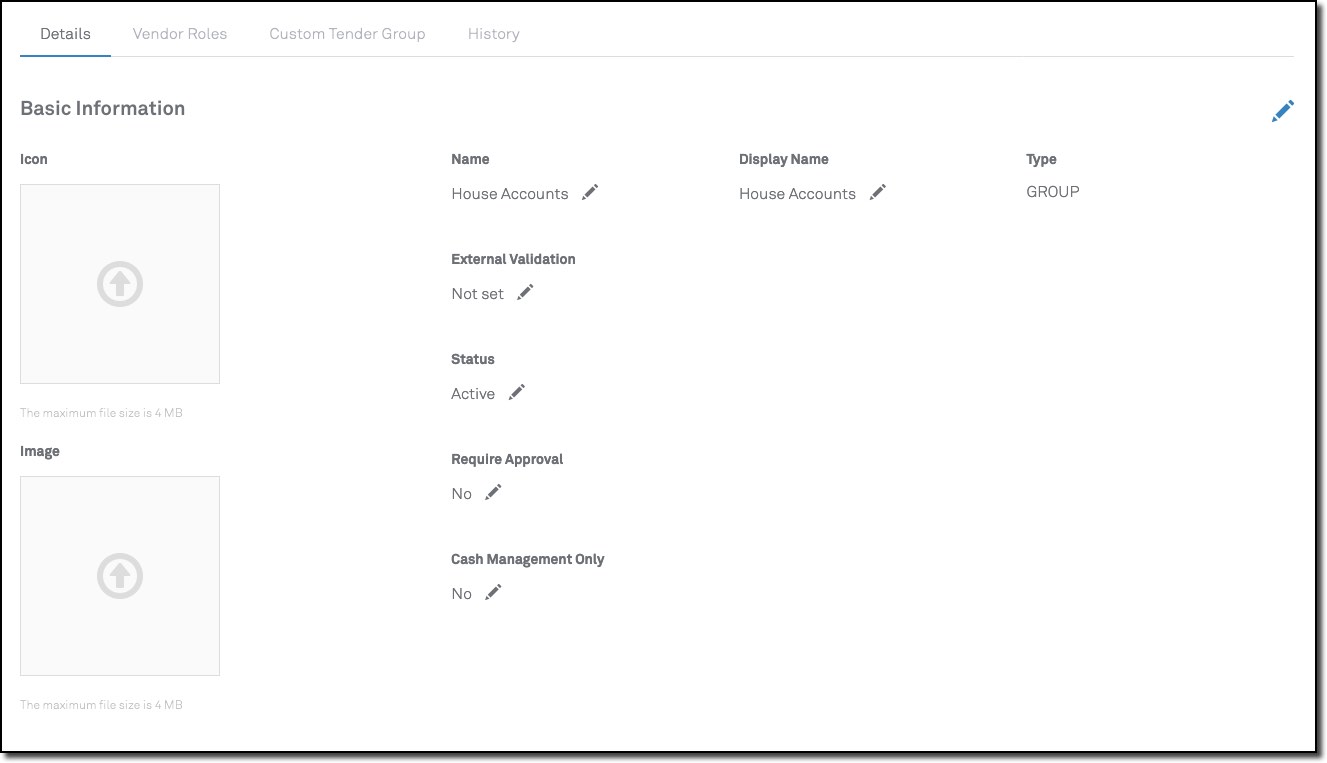Viewport: 1327px width, 763px height.
Task: Click the pencil icon to edit Name
Action: click(x=589, y=192)
